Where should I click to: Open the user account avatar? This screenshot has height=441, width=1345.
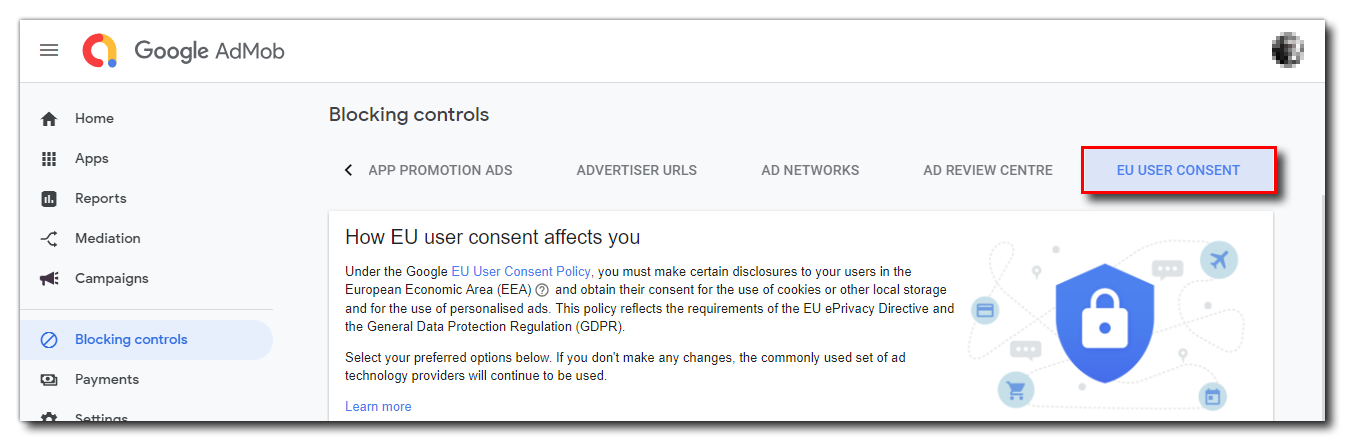[x=1287, y=50]
